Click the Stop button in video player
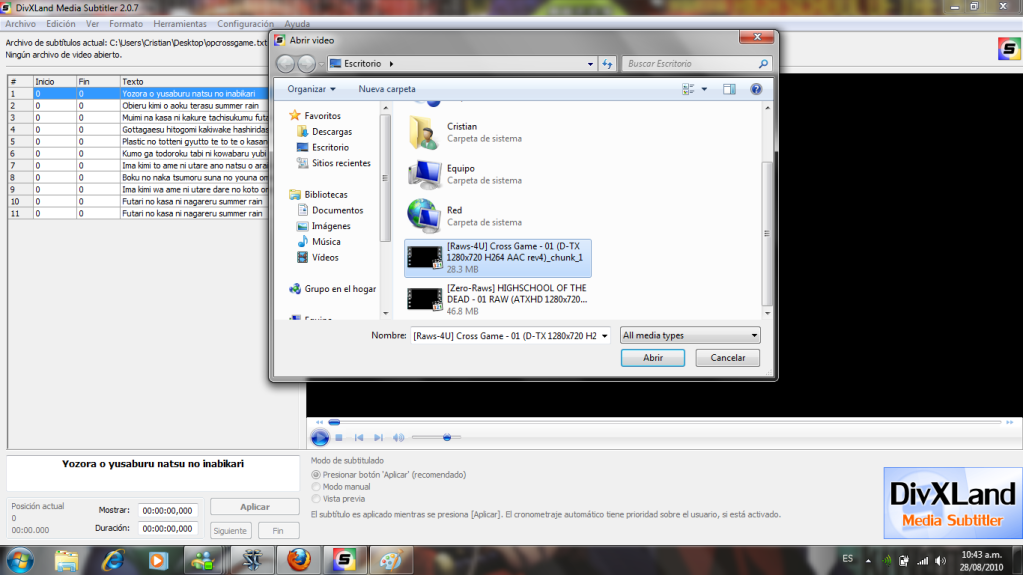1023x575 pixels. click(x=339, y=437)
